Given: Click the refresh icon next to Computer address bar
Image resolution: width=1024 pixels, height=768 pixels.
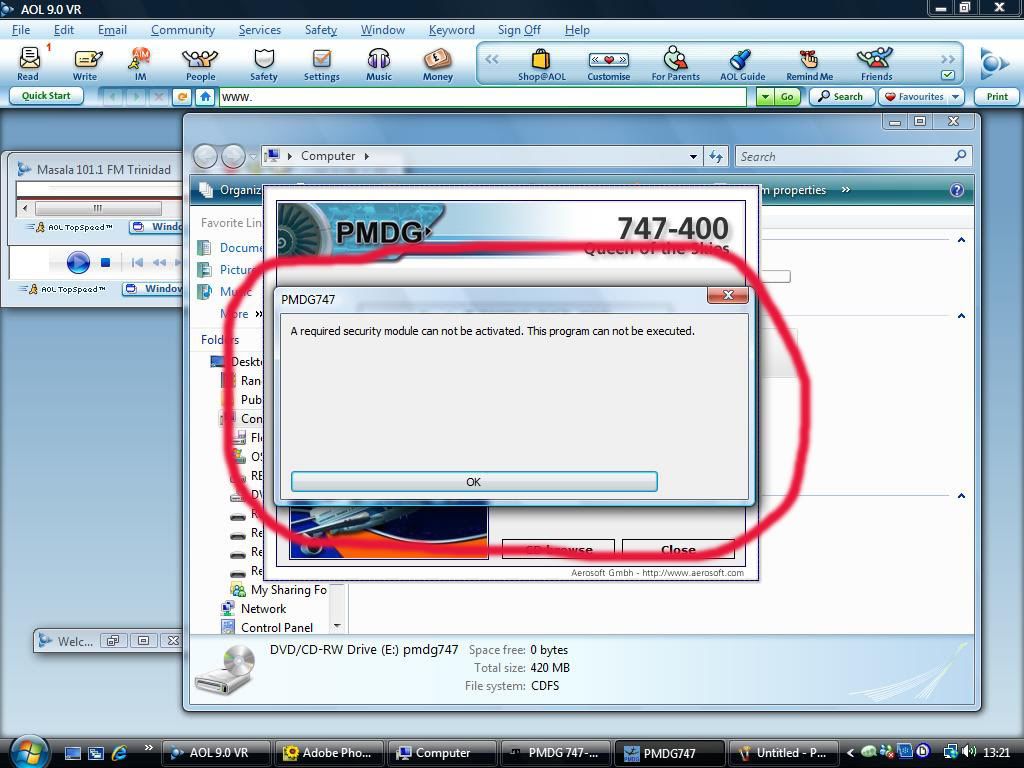Looking at the screenshot, I should point(716,157).
